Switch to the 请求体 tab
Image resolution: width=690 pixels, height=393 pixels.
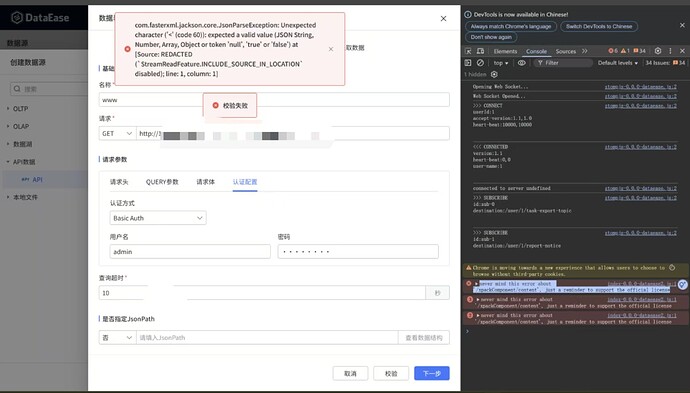click(x=206, y=182)
